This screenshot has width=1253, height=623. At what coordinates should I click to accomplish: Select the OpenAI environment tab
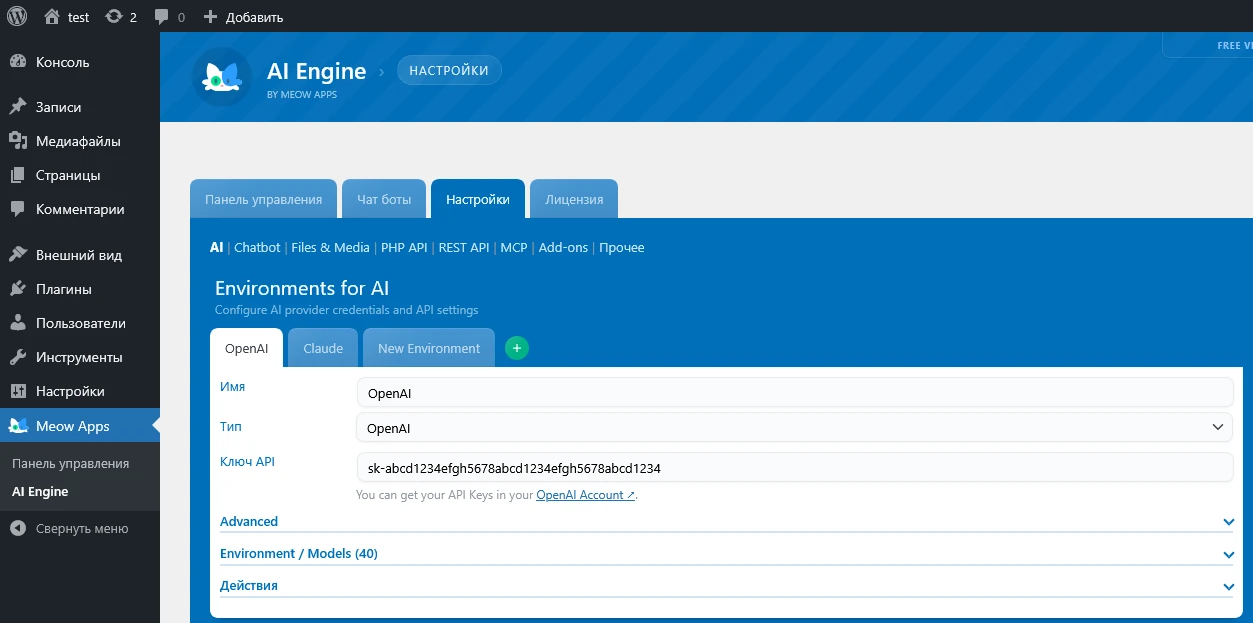tap(247, 348)
